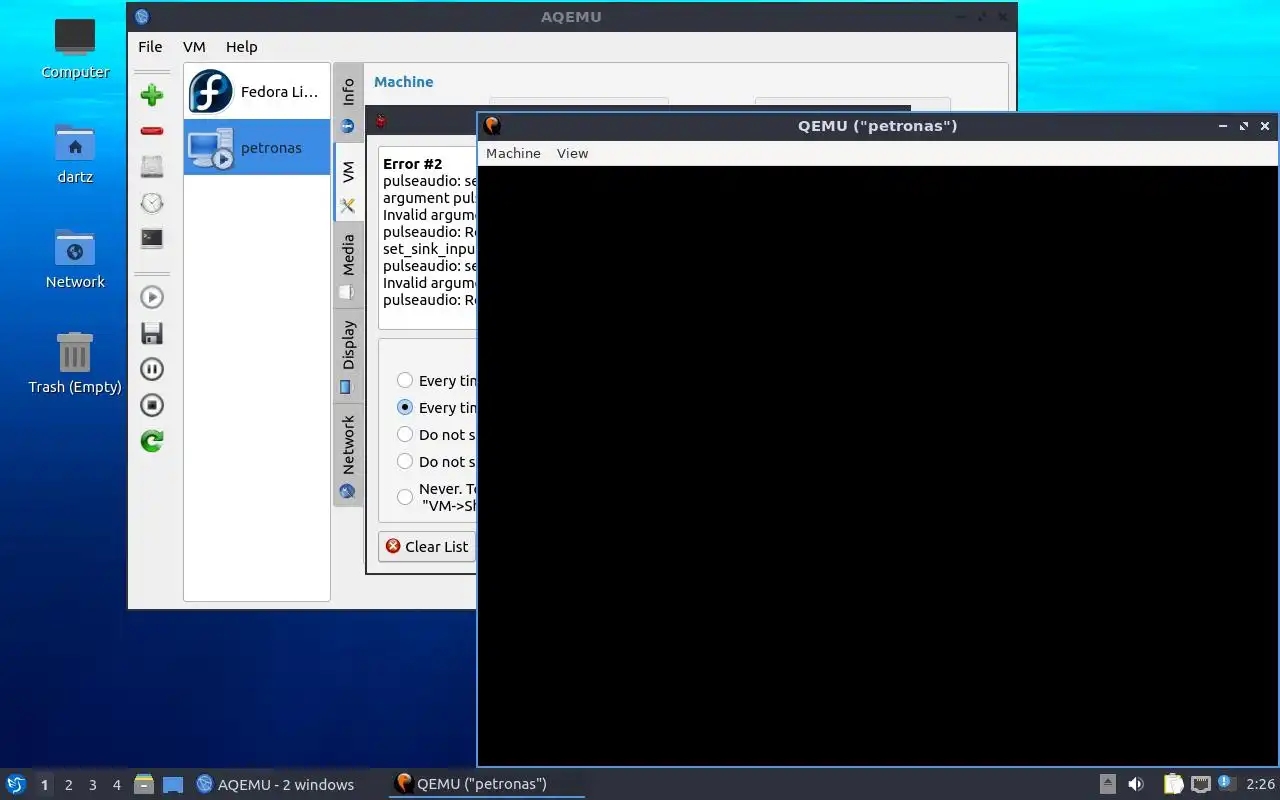This screenshot has height=800, width=1280.
Task: Start the VM with the play icon
Action: click(152, 297)
